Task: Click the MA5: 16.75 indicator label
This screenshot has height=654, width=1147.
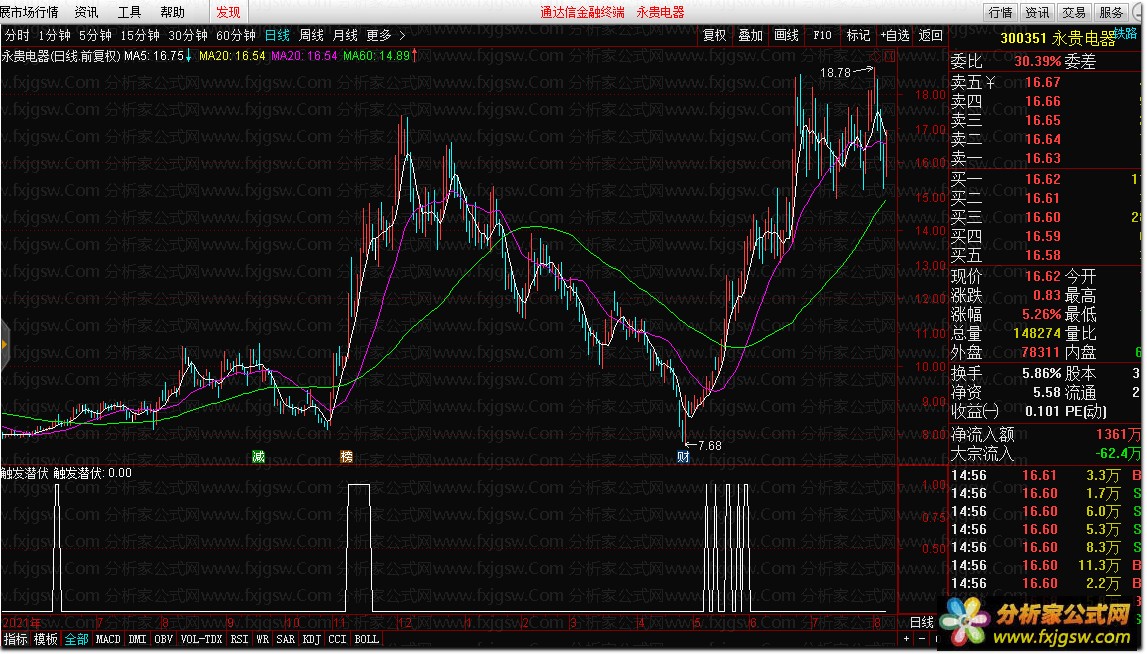Action: coord(154,56)
